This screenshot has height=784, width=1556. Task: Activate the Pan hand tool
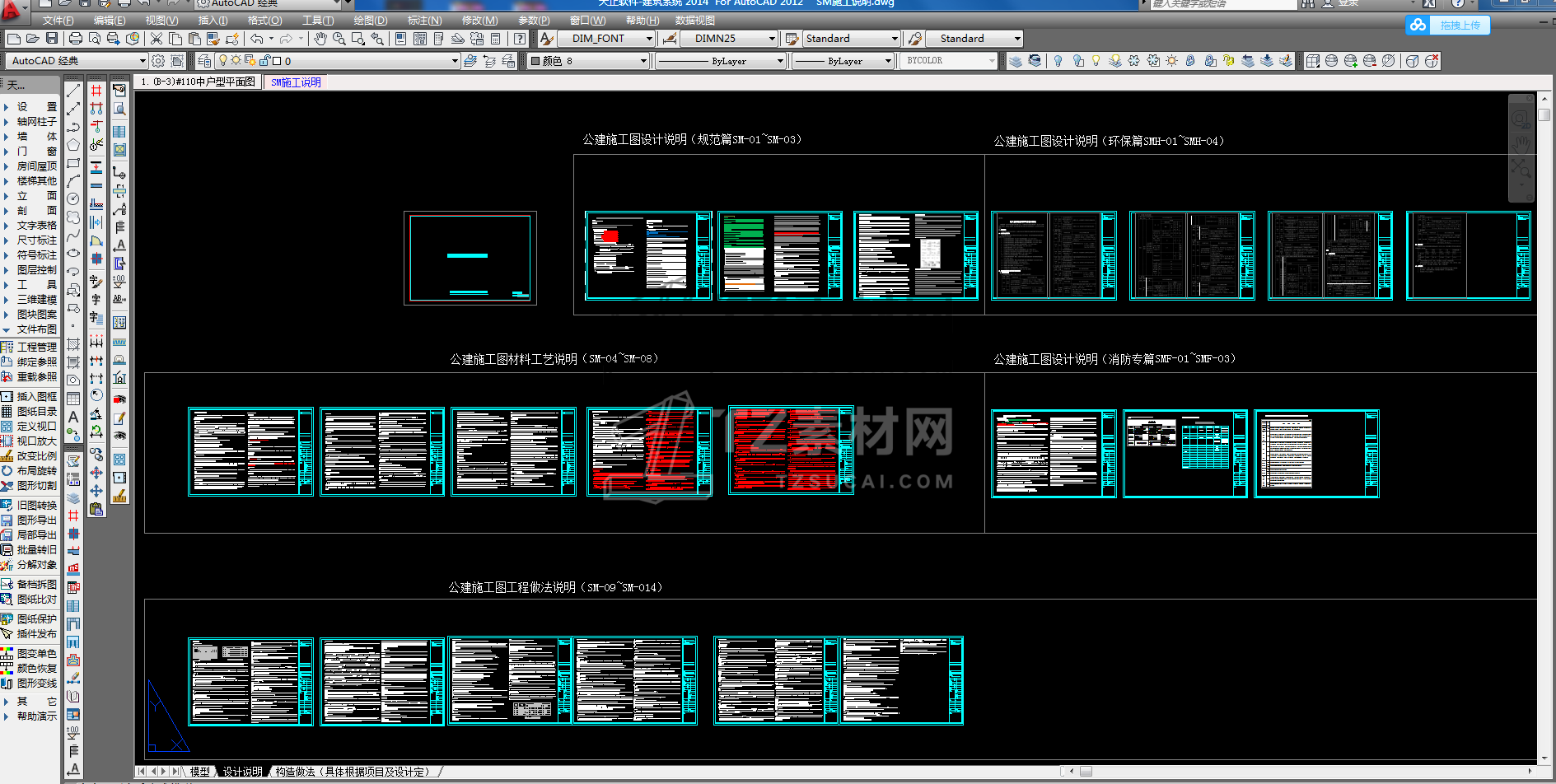pos(320,39)
